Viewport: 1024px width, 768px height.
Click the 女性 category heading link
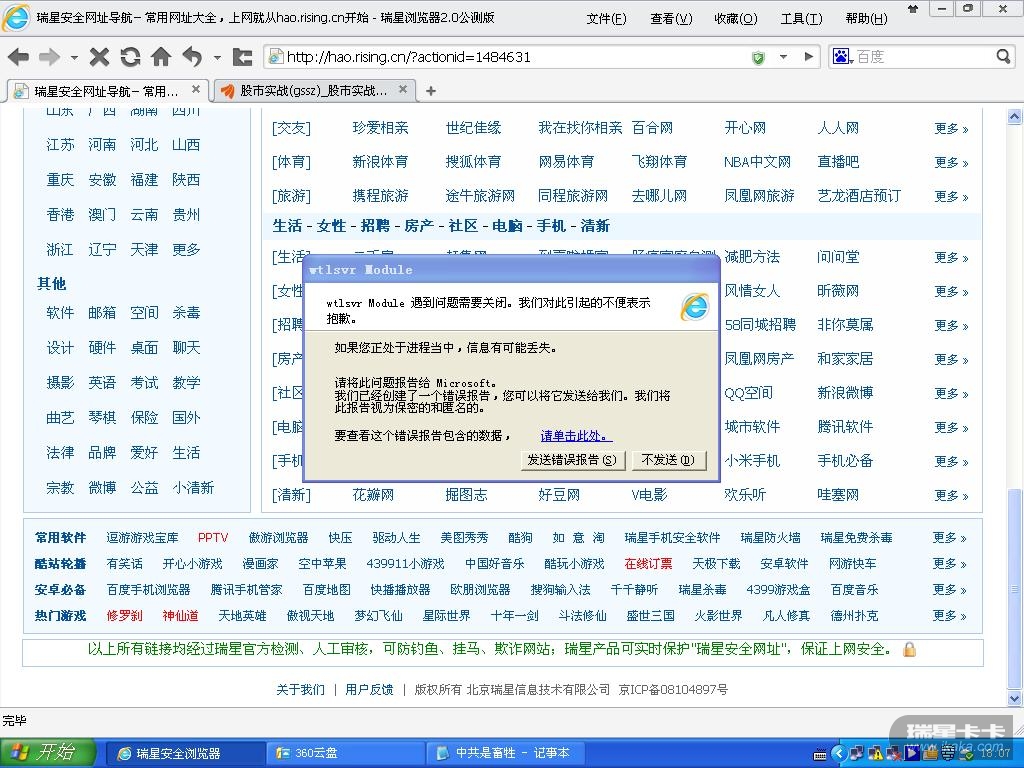tap(331, 226)
